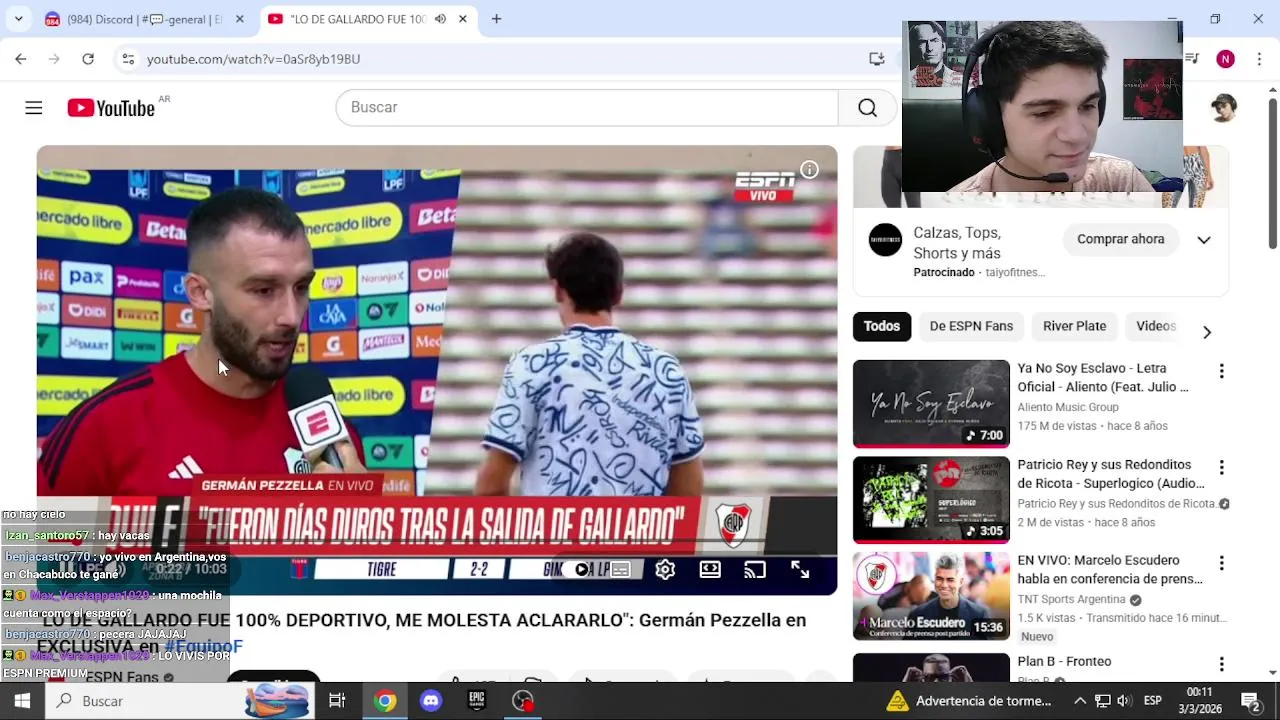The height and width of the screenshot is (720, 1280).
Task: Open the tab search dropdown arrow
Action: coord(18,19)
